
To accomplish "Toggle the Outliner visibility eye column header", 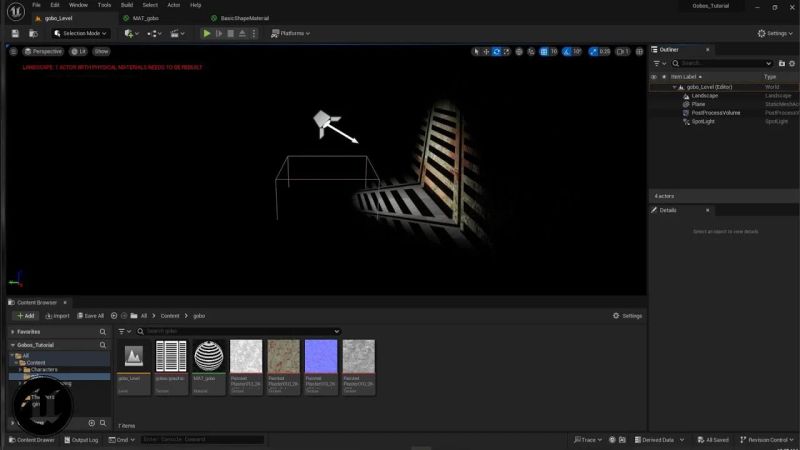I will 654,77.
